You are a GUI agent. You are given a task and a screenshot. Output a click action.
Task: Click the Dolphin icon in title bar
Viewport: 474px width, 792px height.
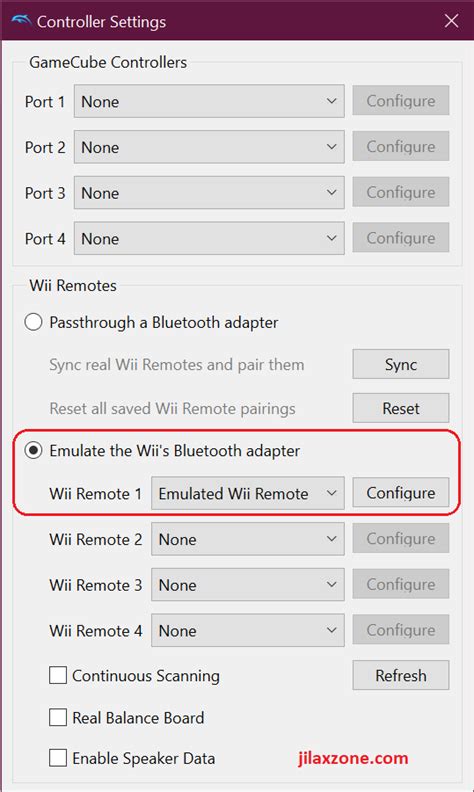[x=20, y=21]
